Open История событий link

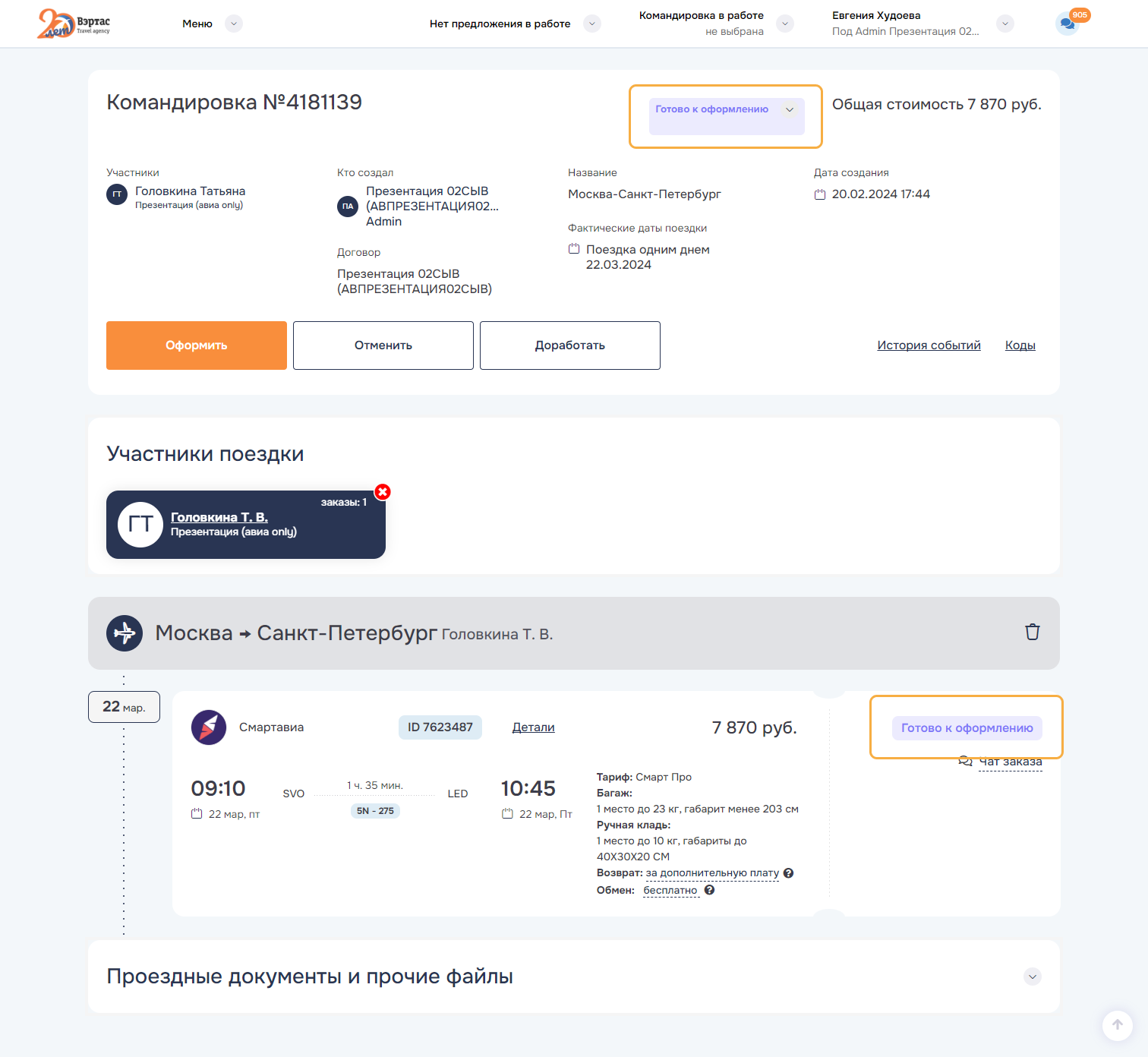929,345
